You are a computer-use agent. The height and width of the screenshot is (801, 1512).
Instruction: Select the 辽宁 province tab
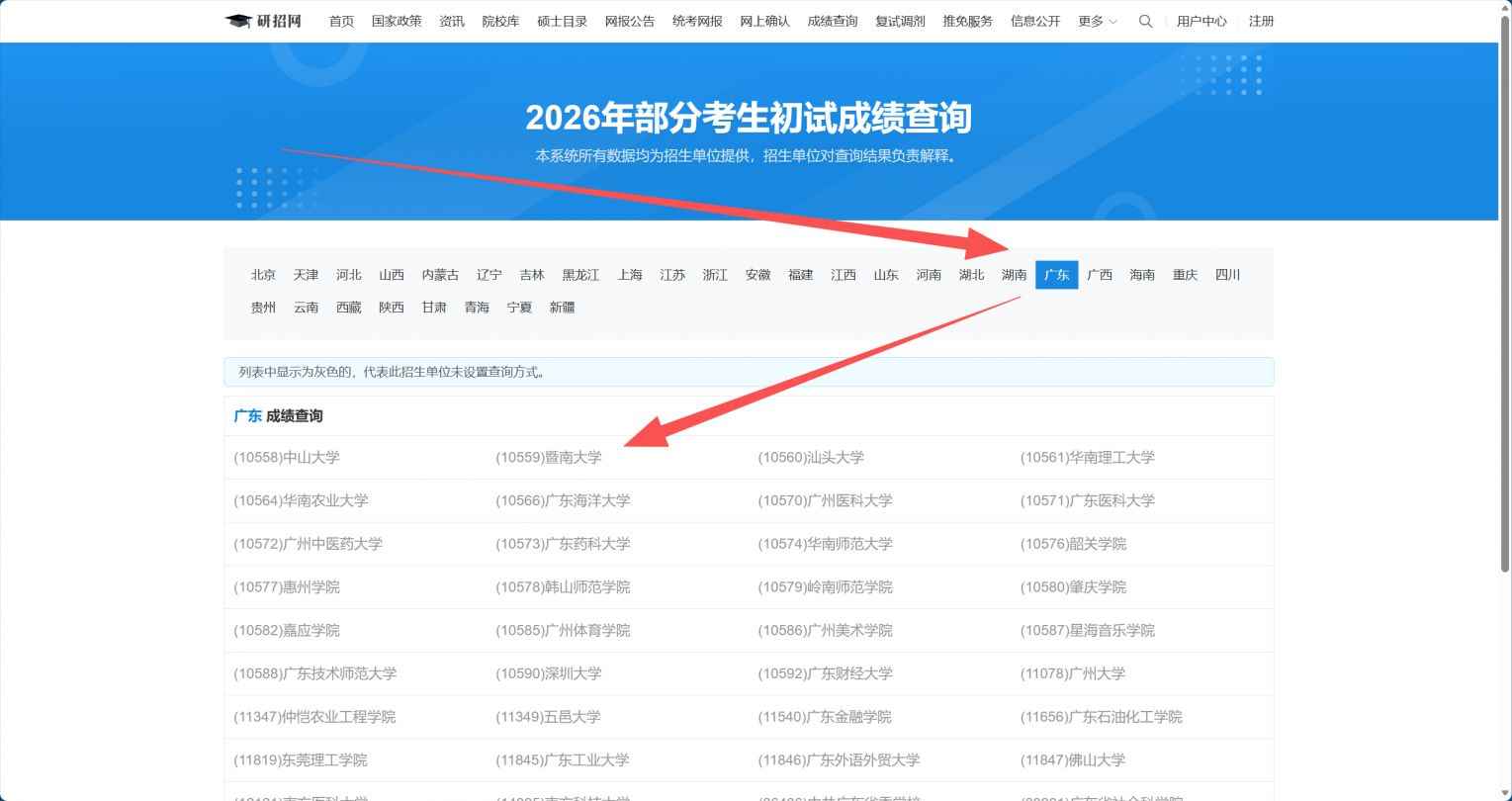[x=489, y=275]
